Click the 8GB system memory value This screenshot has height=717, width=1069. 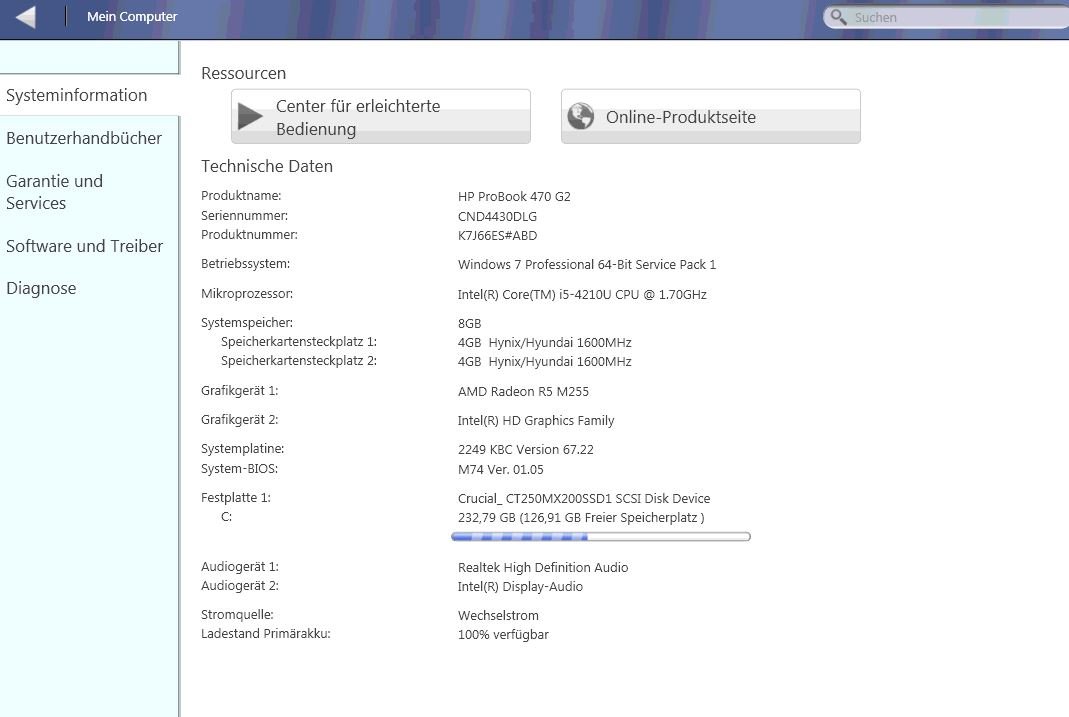click(x=469, y=324)
